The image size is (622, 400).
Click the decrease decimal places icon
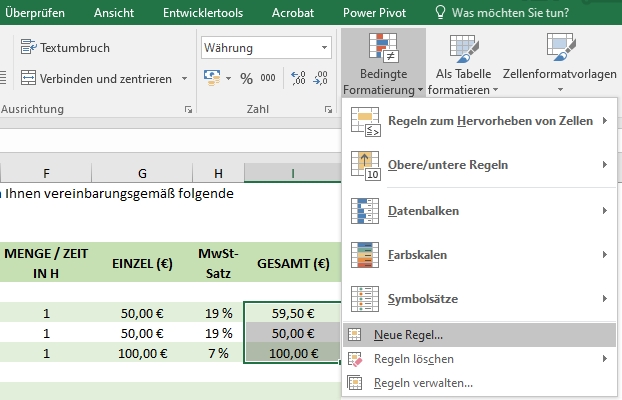(x=320, y=78)
